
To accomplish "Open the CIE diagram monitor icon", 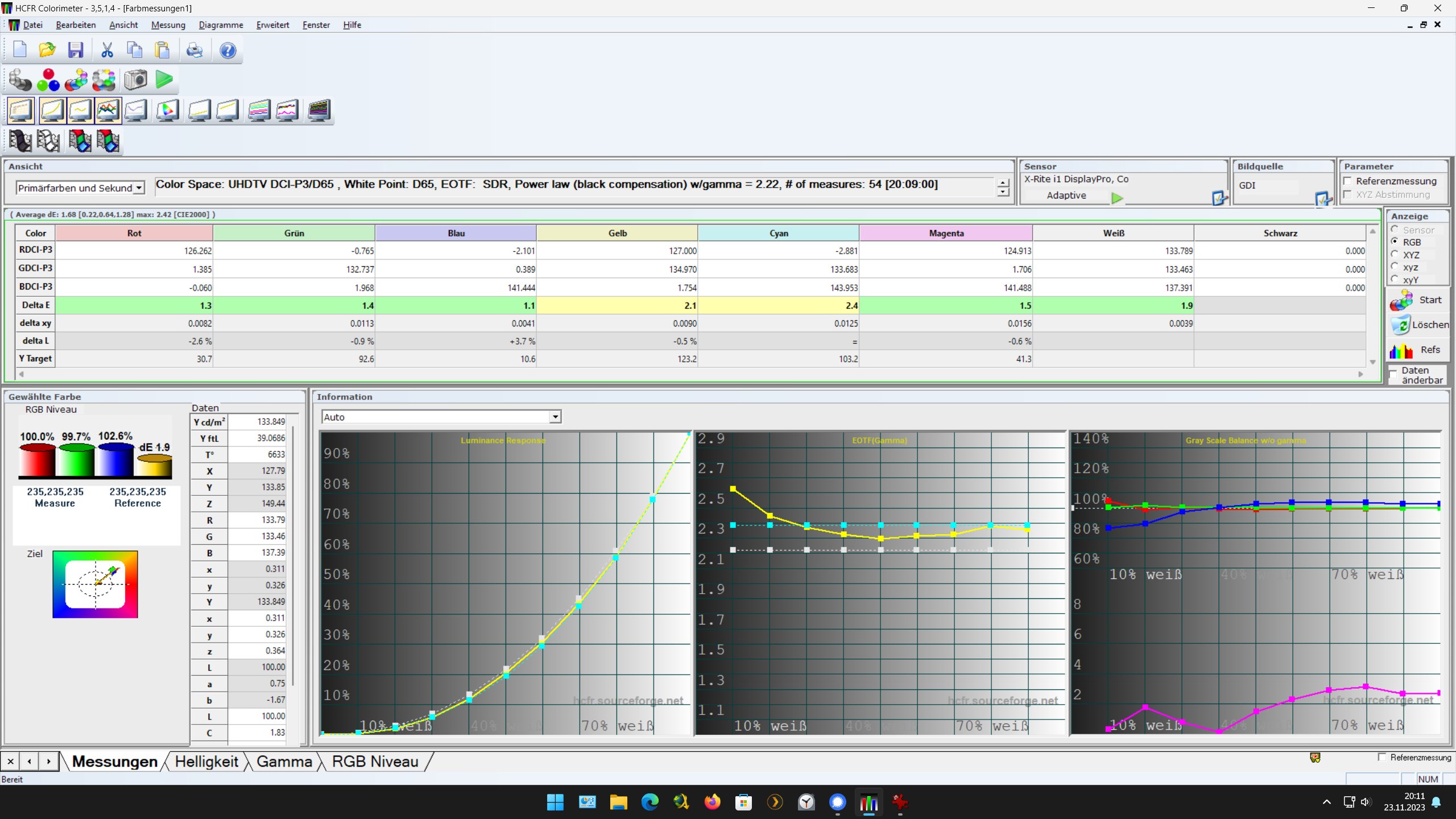I will coord(167,110).
